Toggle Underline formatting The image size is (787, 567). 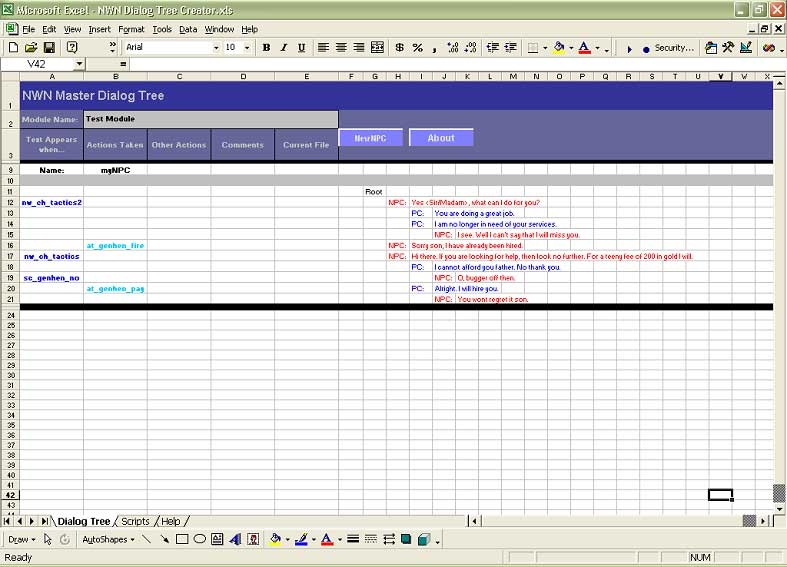point(301,47)
